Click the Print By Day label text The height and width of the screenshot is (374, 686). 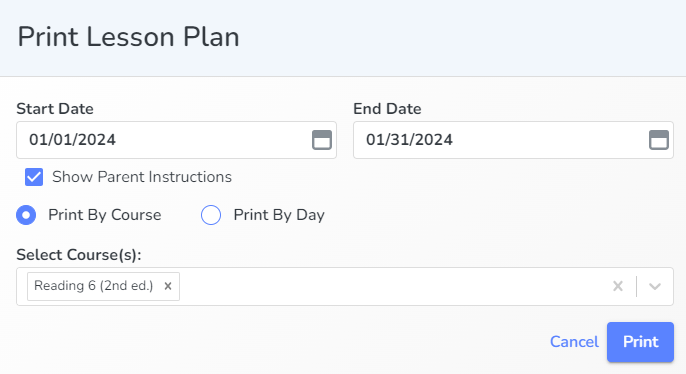click(x=279, y=215)
